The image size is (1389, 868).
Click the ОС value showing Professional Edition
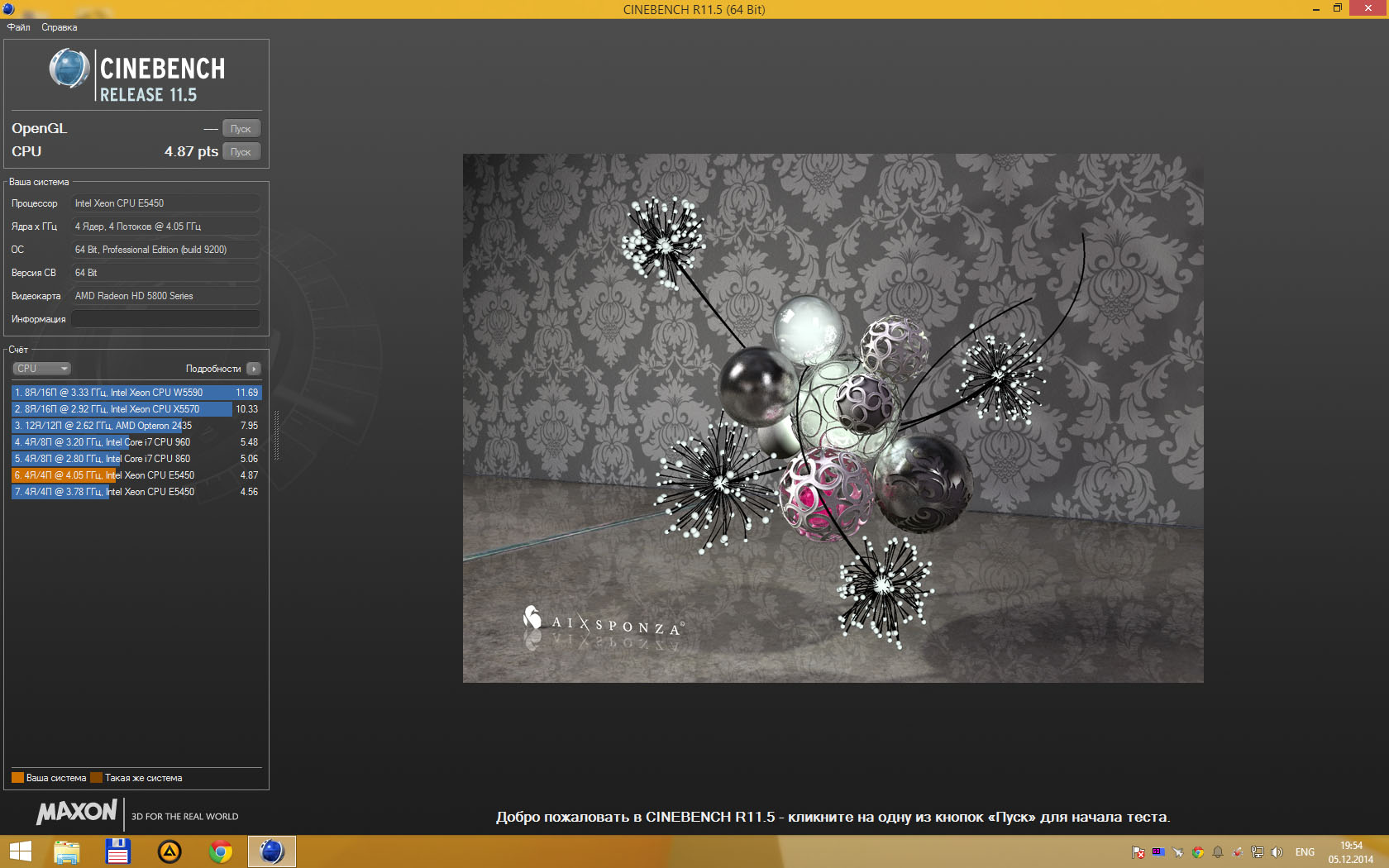[x=165, y=250]
